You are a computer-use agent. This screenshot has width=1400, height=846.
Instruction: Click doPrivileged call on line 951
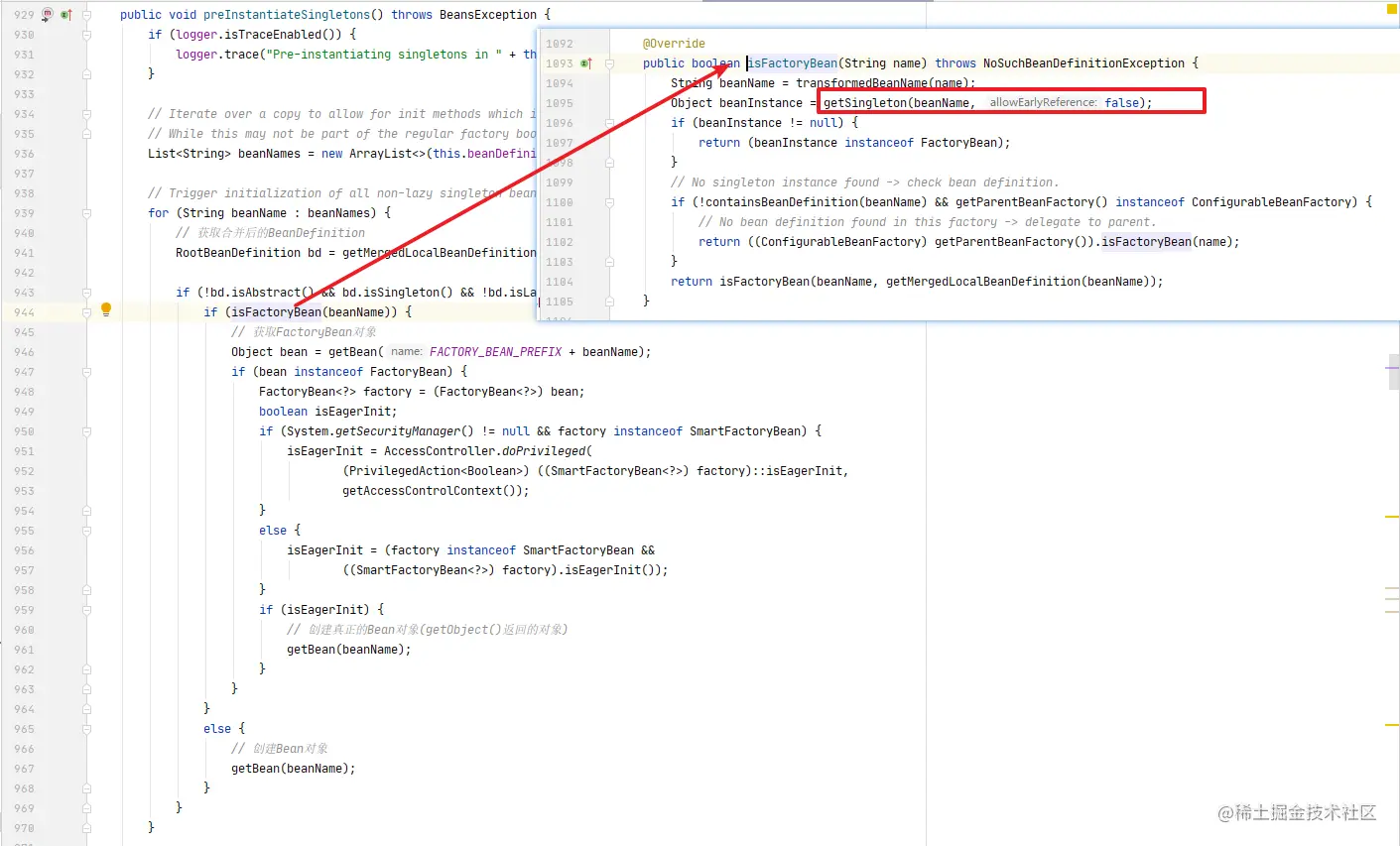pos(544,451)
